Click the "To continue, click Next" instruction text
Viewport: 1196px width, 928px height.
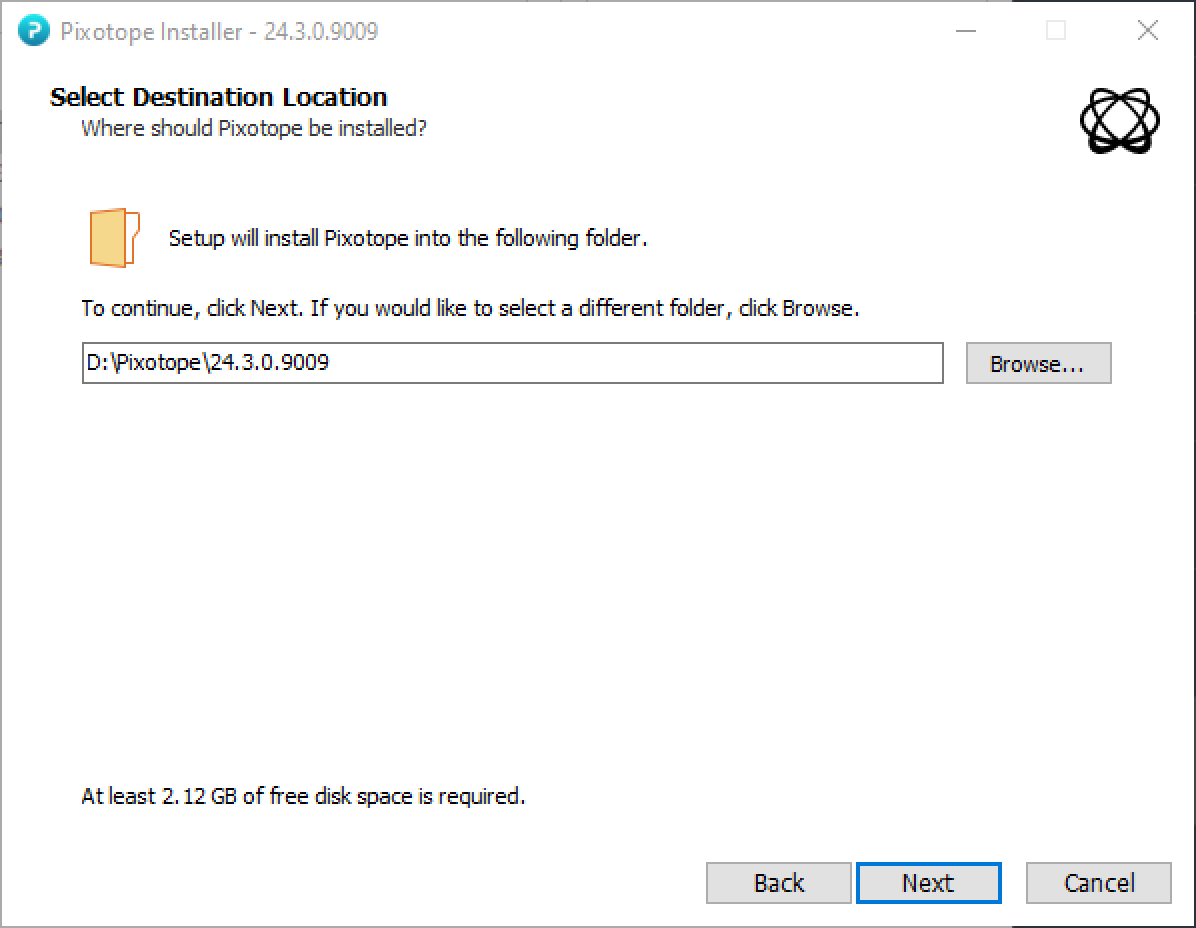coord(470,308)
